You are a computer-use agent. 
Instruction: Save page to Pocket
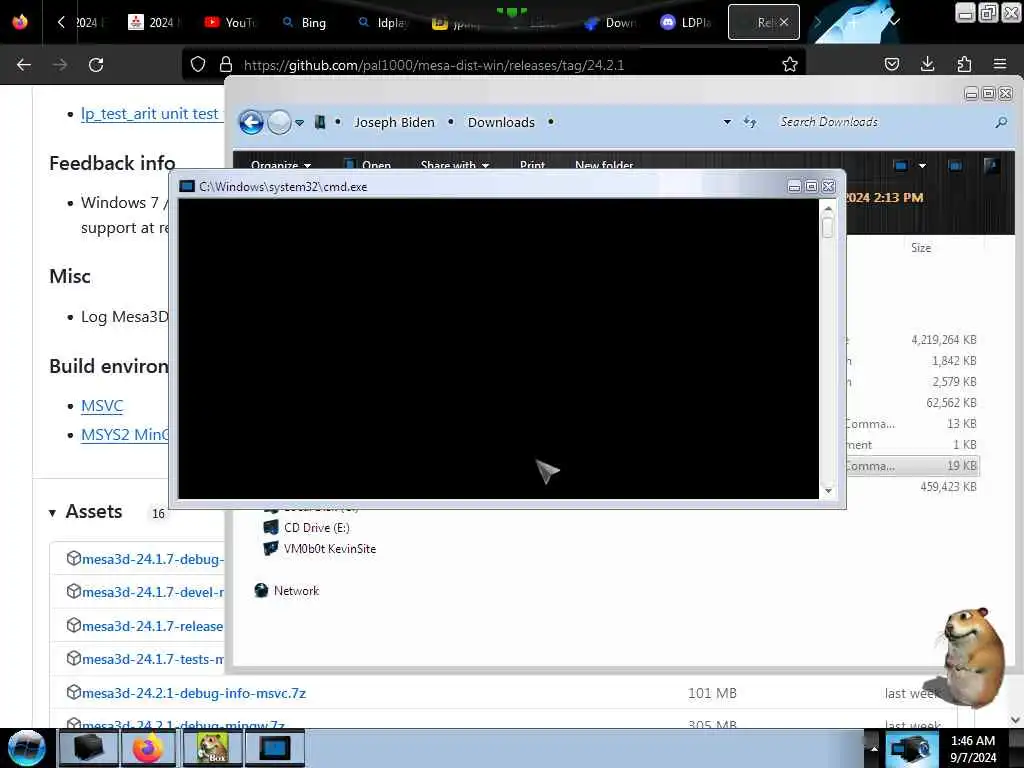(891, 64)
